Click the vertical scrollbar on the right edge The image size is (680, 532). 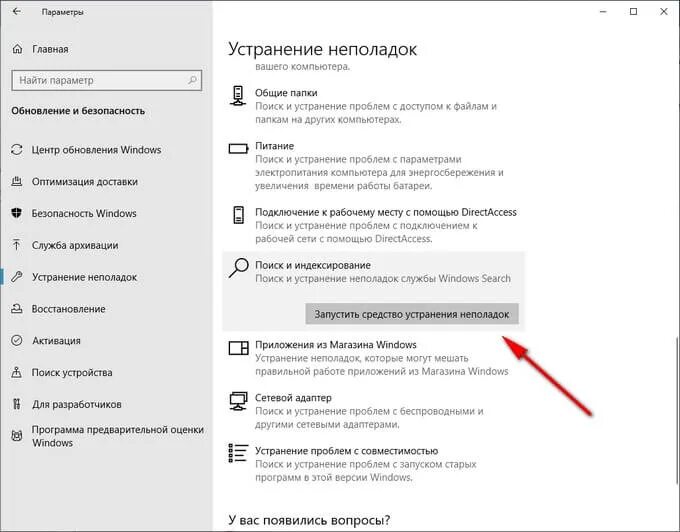coord(677,411)
